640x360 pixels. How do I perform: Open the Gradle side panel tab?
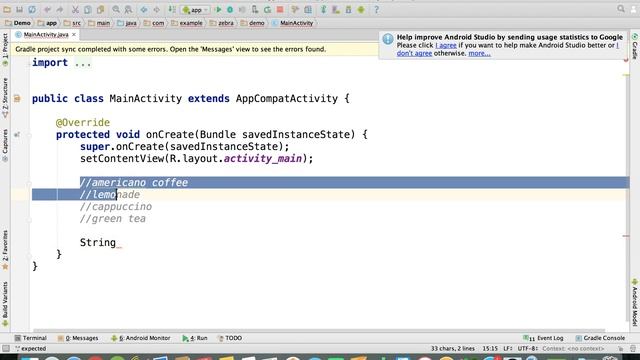635,47
